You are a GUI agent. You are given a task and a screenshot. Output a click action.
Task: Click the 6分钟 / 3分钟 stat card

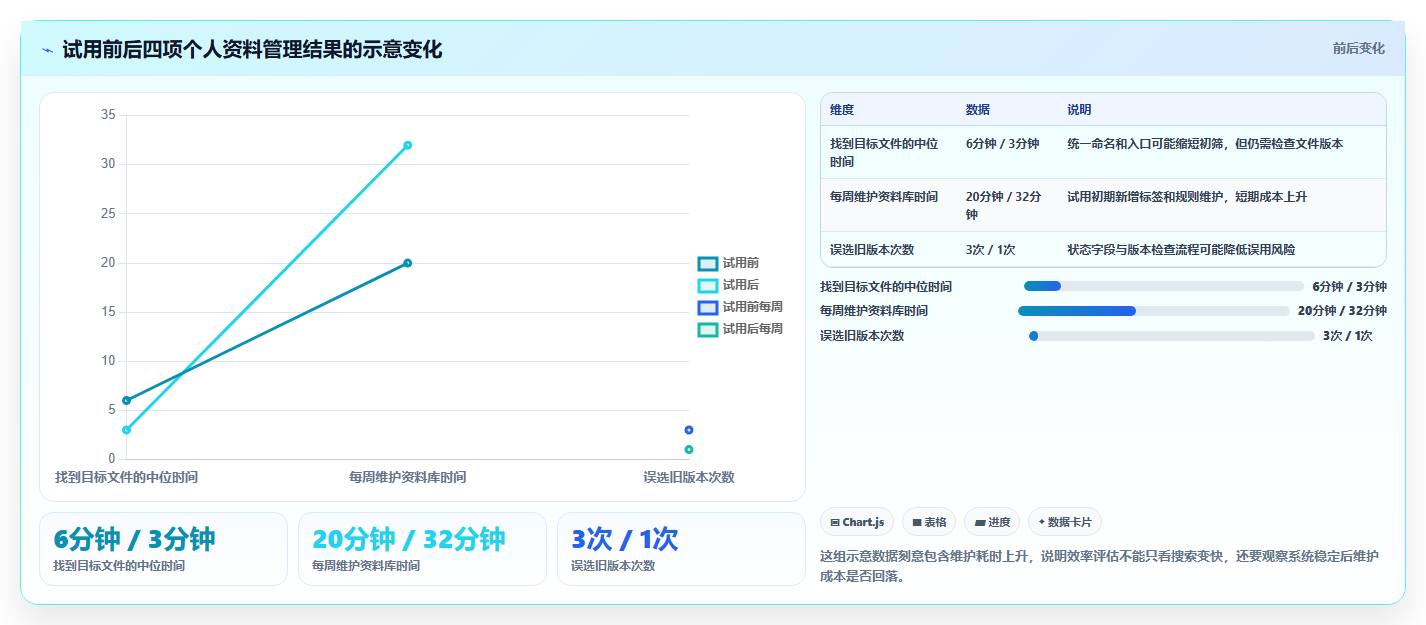click(x=163, y=549)
